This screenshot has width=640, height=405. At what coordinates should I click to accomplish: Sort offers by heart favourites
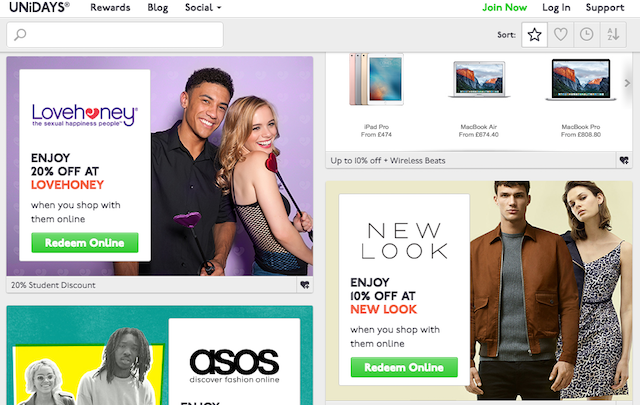560,35
